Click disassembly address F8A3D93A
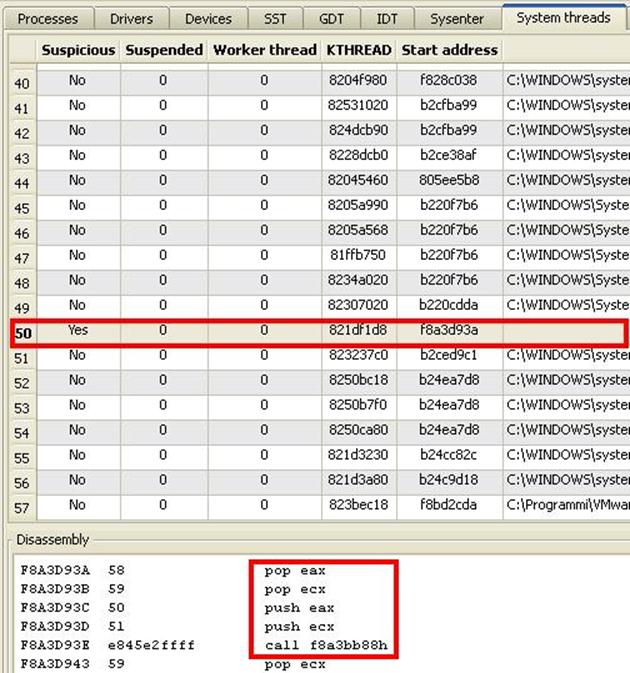Screen dimensions: 630x673 [55, 570]
